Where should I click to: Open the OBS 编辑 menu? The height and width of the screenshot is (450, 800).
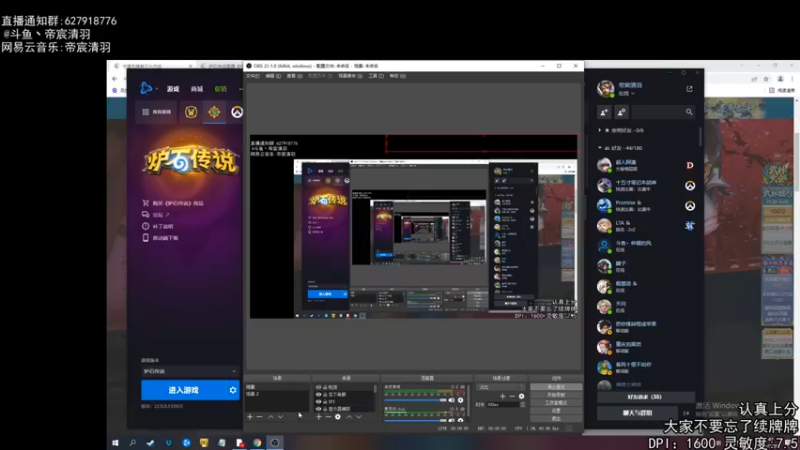pyautogui.click(x=273, y=76)
